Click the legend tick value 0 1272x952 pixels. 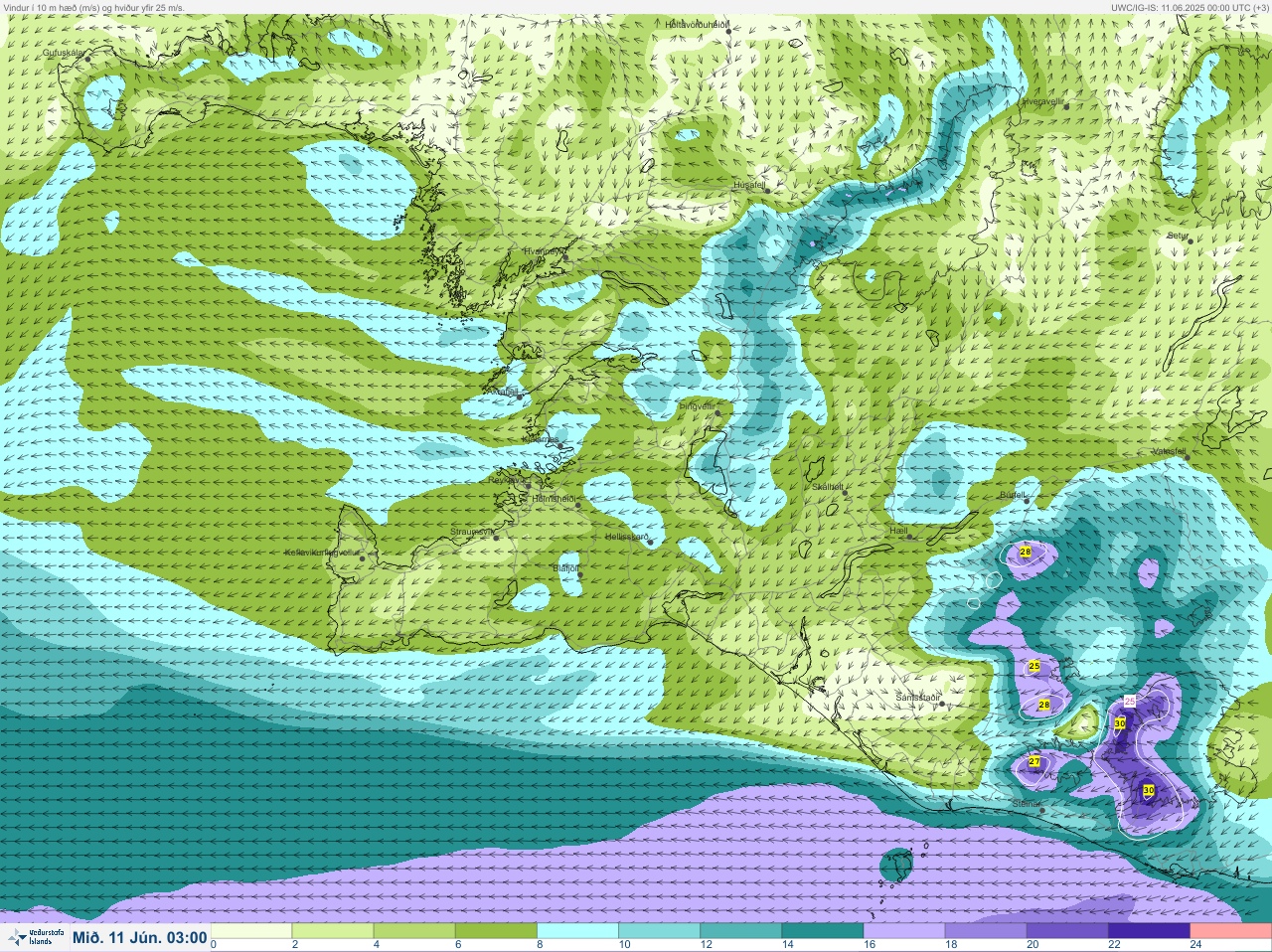pos(214,944)
